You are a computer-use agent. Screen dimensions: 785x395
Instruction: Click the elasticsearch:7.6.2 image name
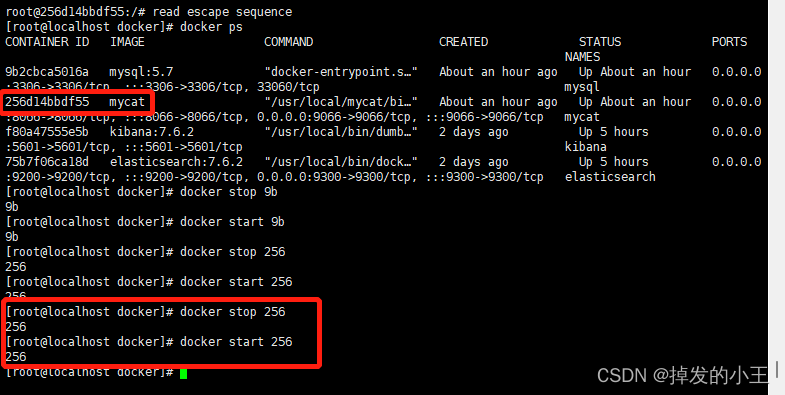point(176,162)
